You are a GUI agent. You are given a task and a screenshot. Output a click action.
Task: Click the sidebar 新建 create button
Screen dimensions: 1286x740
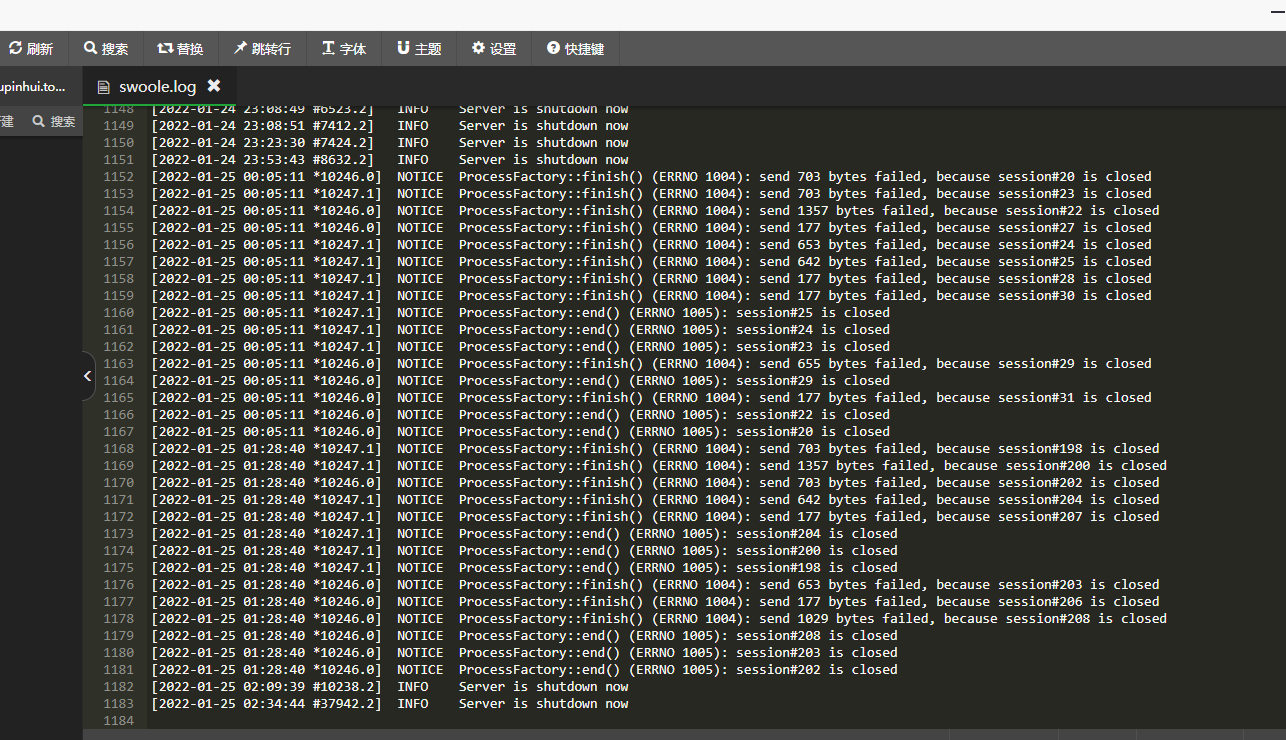point(7,121)
